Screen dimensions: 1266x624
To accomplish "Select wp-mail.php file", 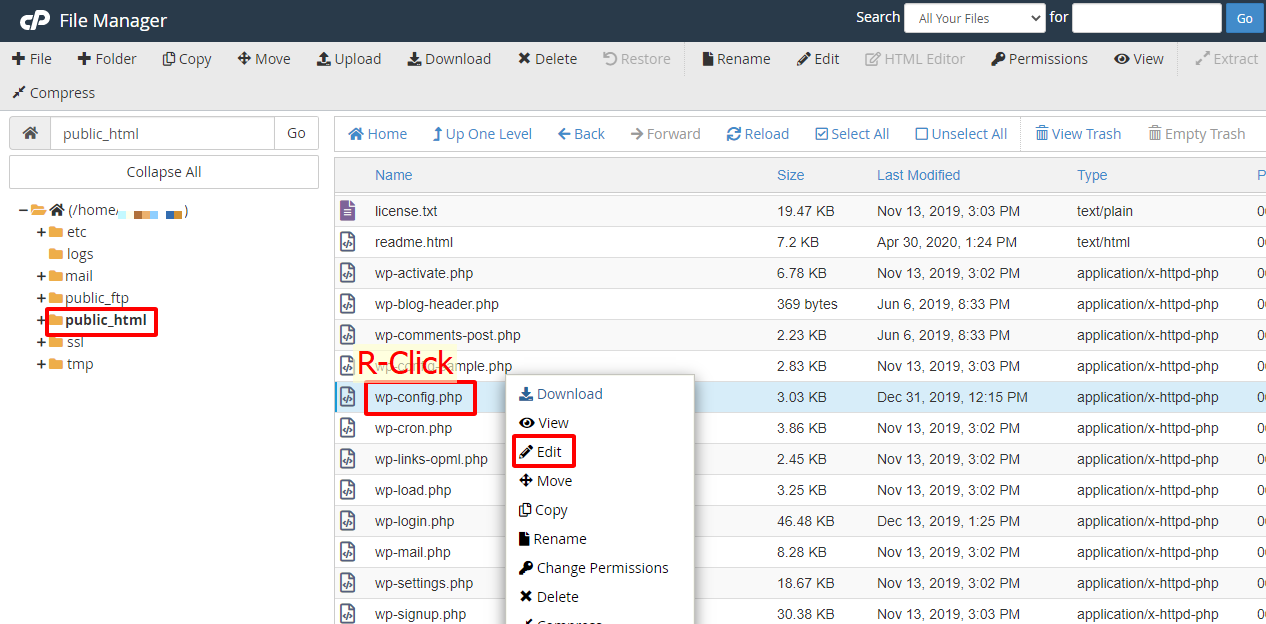I will (x=413, y=552).
